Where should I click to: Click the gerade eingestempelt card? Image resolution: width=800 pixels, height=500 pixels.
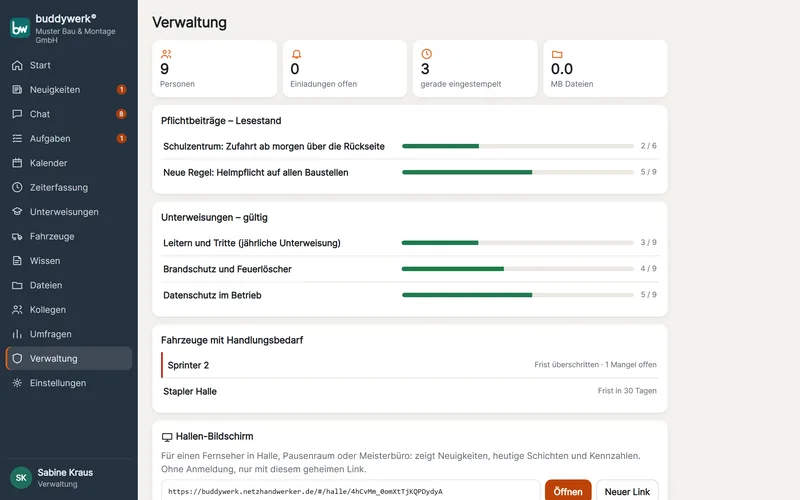[475, 68]
